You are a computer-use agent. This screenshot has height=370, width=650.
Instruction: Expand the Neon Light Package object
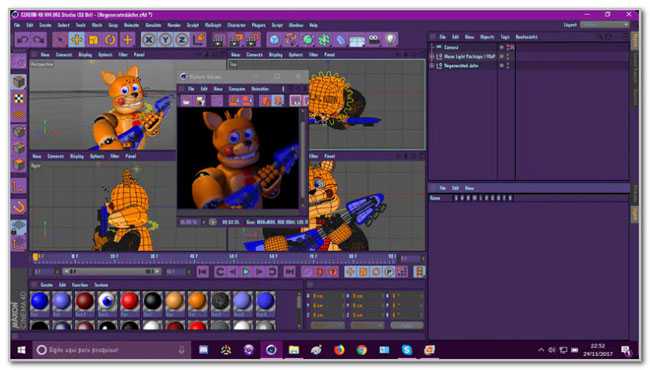432,56
